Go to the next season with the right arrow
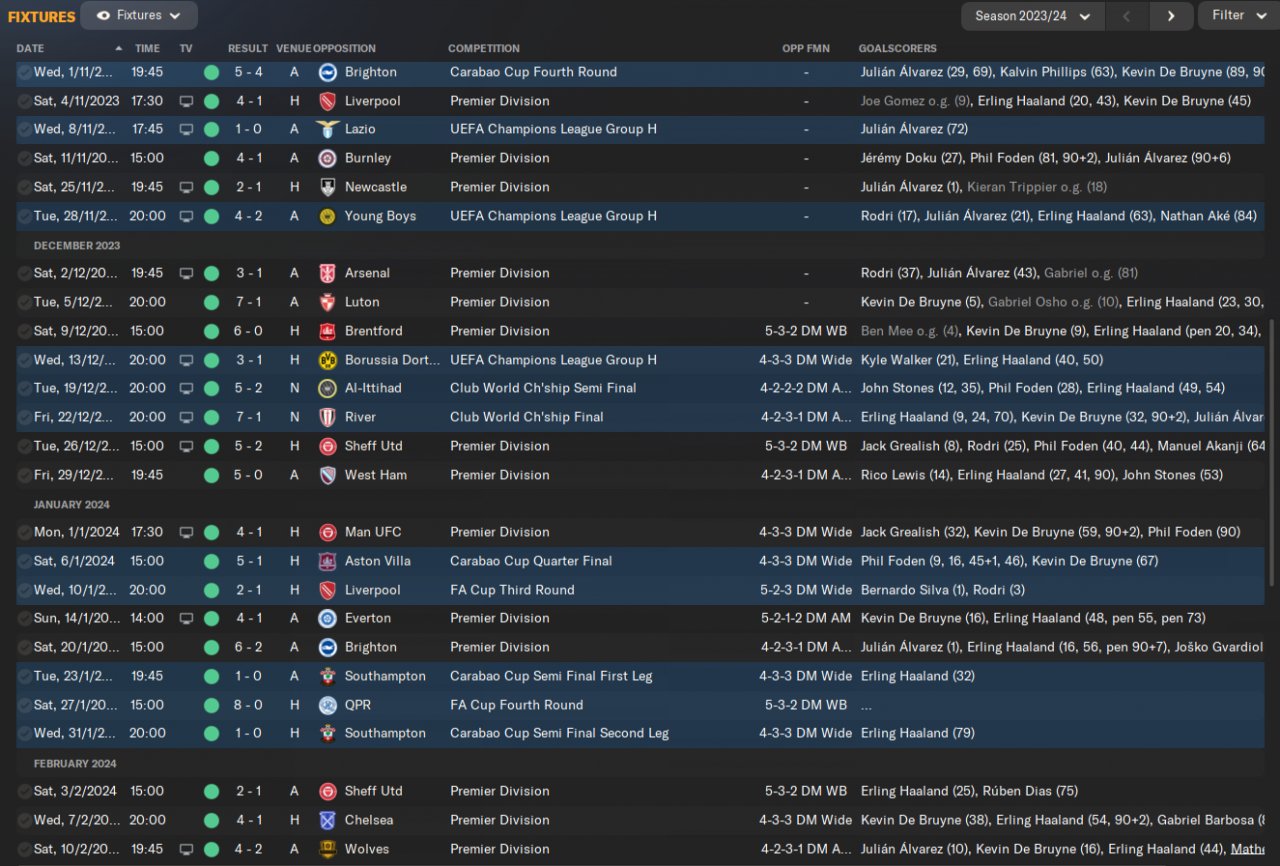This screenshot has width=1280, height=866. point(1171,16)
